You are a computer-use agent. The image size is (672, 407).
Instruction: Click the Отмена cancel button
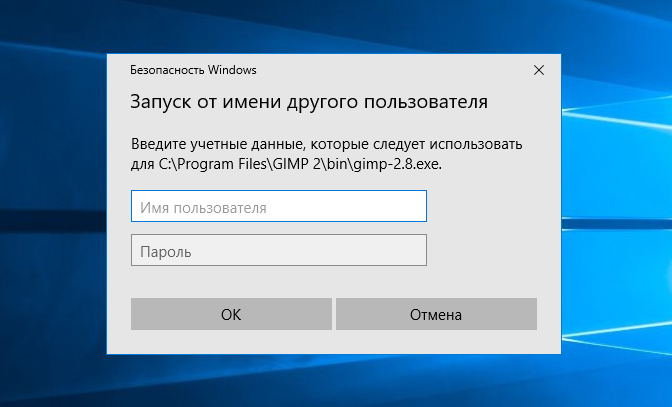coord(436,314)
